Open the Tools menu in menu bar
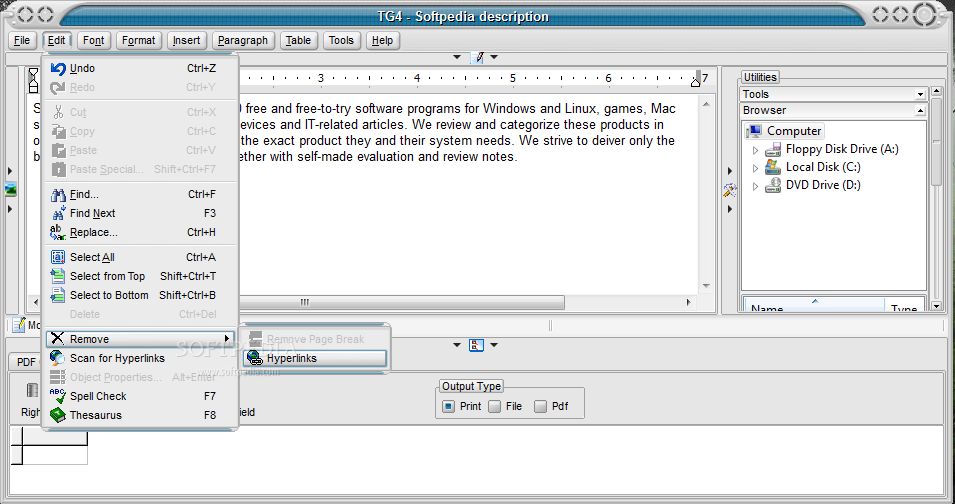The width and height of the screenshot is (955, 504). [x=341, y=41]
